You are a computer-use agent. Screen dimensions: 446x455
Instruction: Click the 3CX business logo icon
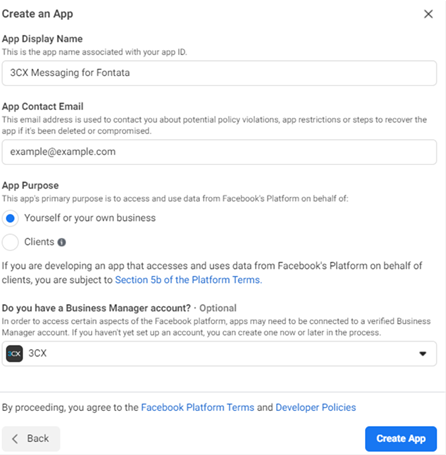[15, 353]
